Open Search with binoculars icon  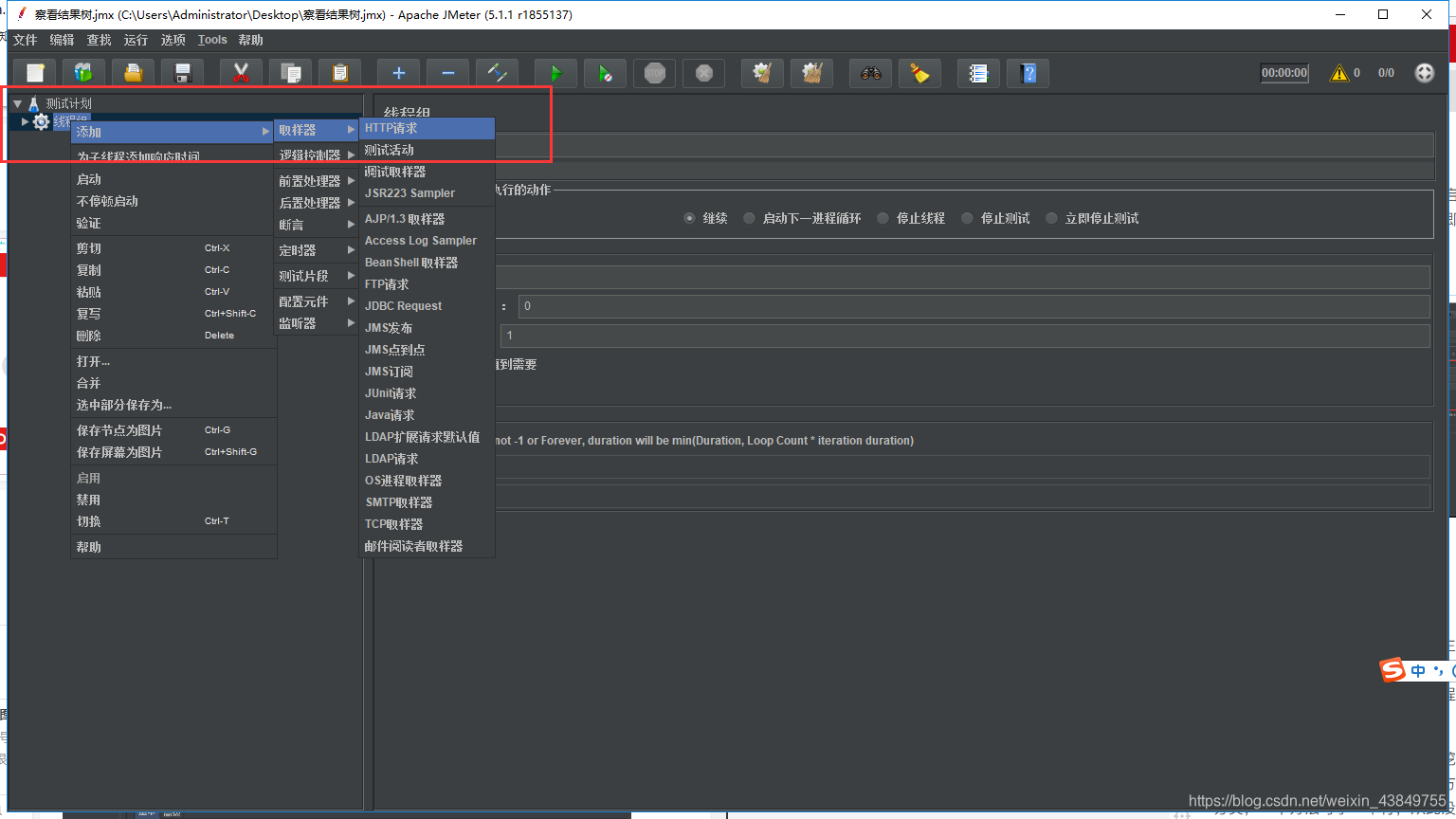pos(871,73)
